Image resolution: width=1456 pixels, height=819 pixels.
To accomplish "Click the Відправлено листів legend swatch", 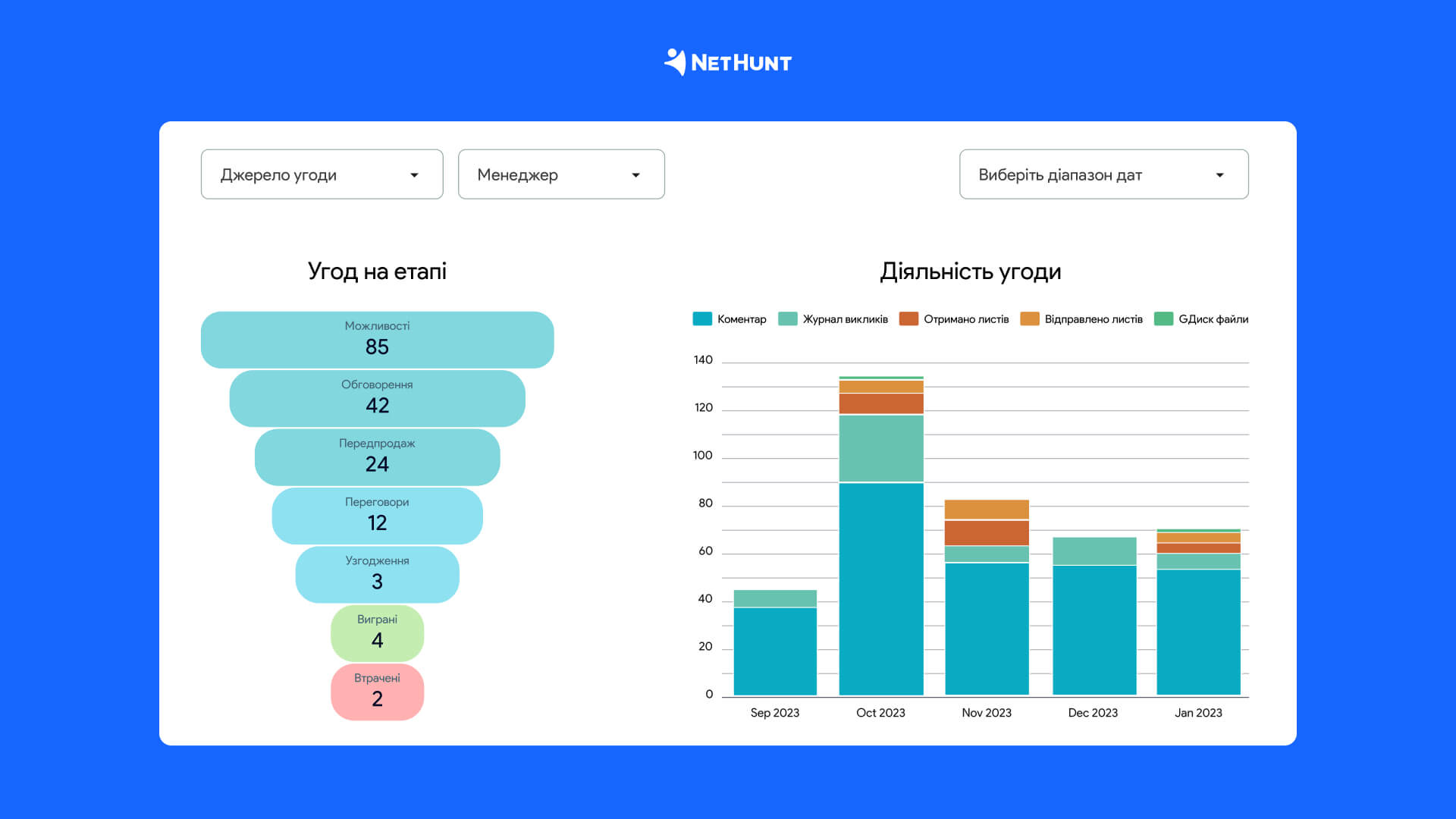I will pyautogui.click(x=1030, y=318).
